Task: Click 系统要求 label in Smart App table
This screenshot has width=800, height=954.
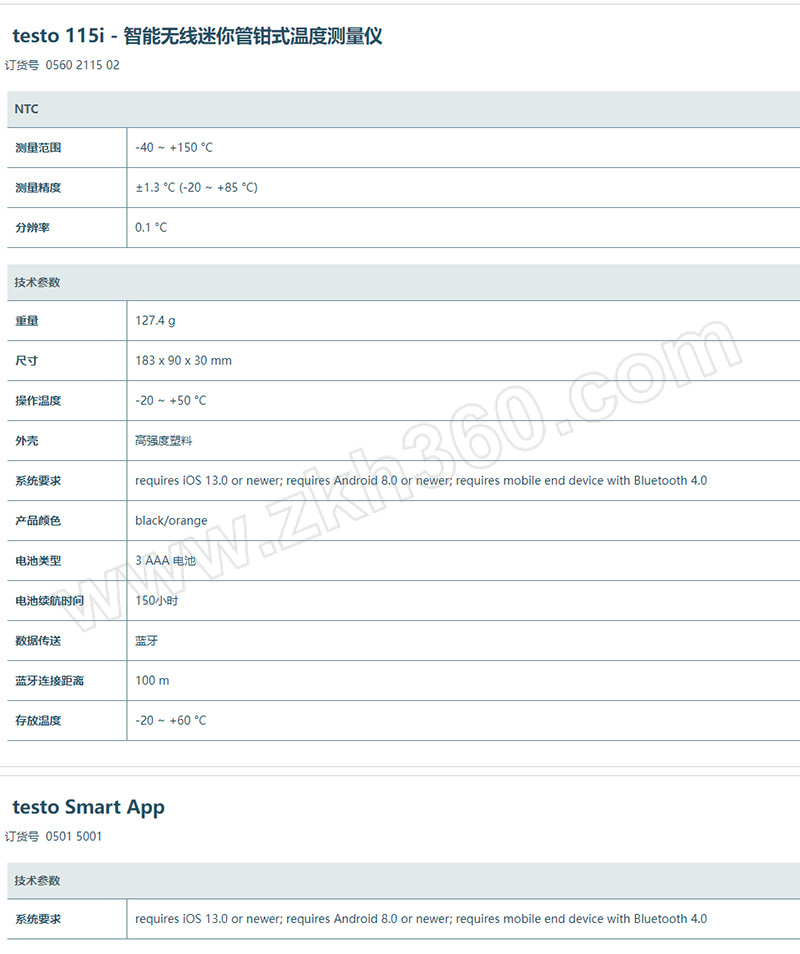Action: [38, 919]
